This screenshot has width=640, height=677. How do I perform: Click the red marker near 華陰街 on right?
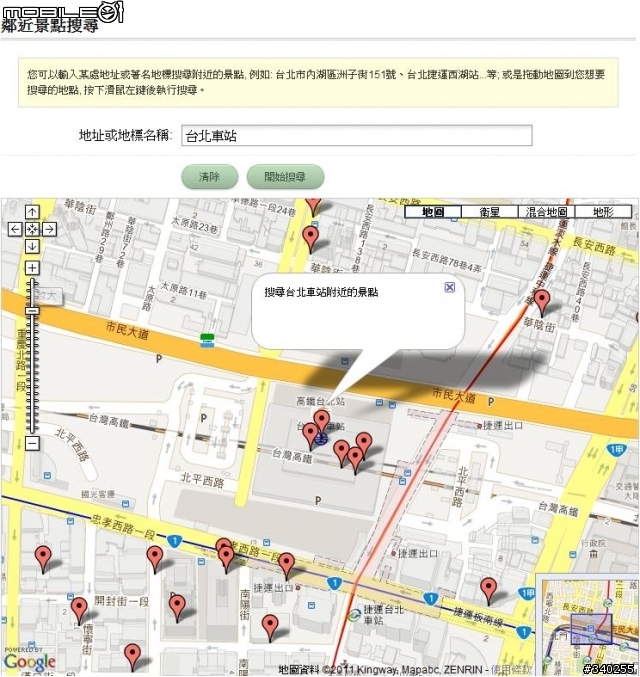pos(542,303)
